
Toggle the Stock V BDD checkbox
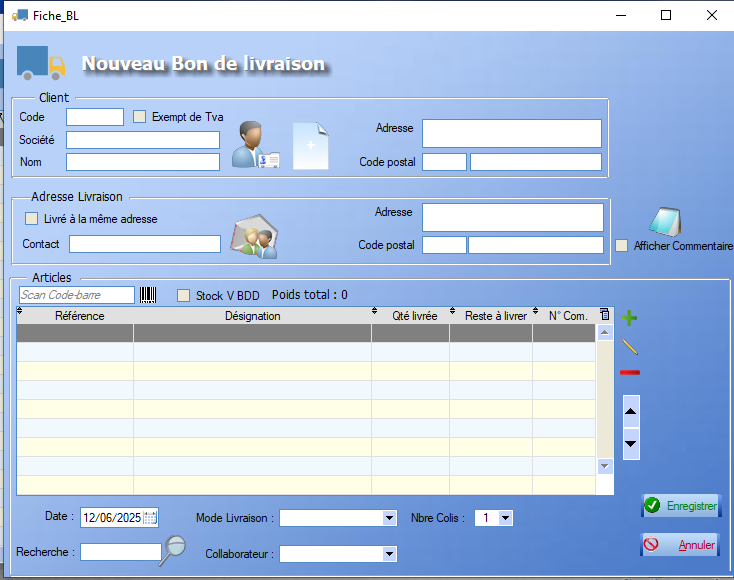183,296
